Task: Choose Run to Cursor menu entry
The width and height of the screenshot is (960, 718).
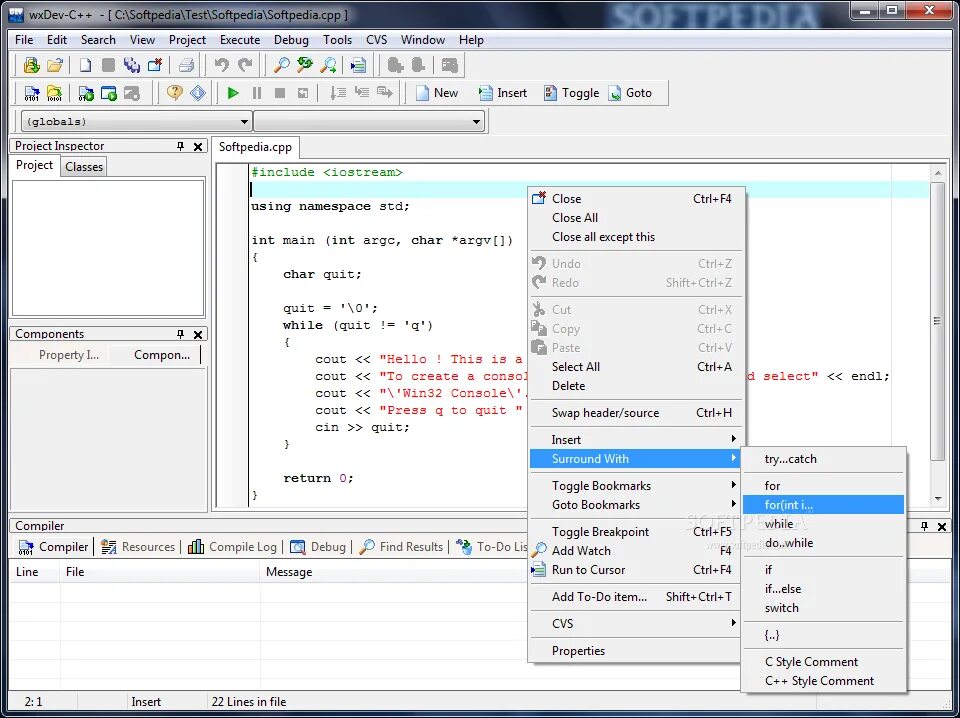Action: [x=636, y=569]
